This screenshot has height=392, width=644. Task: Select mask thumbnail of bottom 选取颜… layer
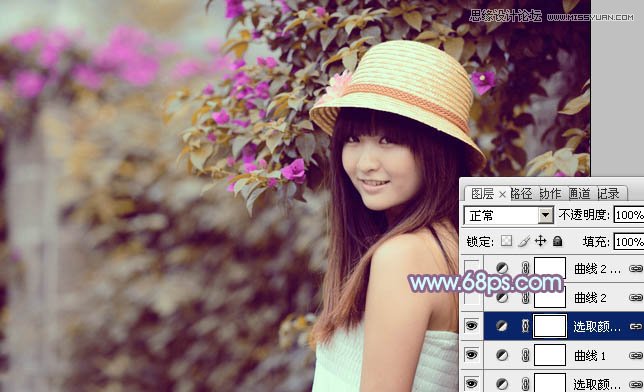click(550, 383)
